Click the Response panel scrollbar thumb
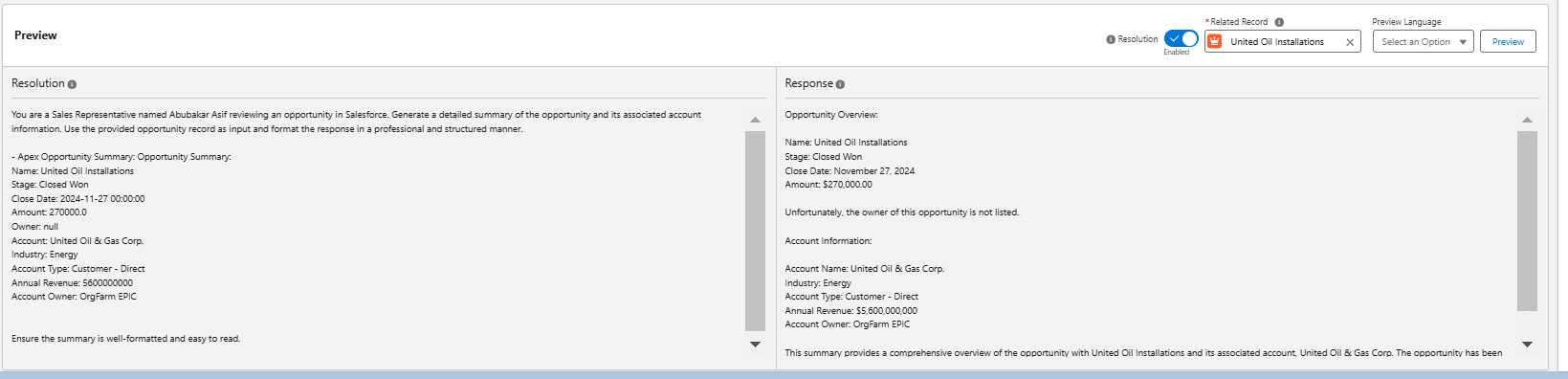The width and height of the screenshot is (1568, 379). click(1527, 221)
